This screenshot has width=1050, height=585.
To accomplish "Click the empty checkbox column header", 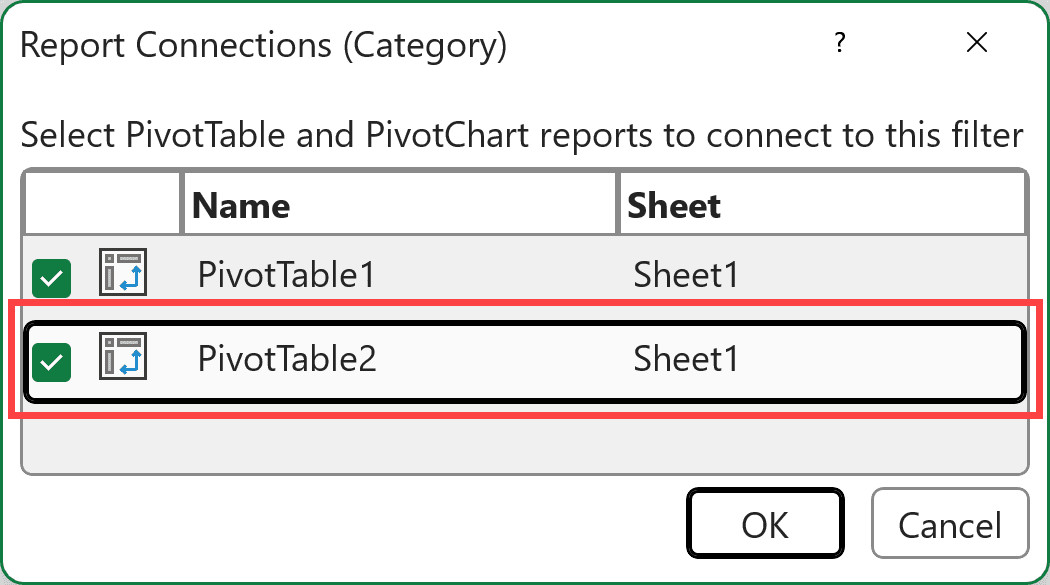I will point(100,201).
